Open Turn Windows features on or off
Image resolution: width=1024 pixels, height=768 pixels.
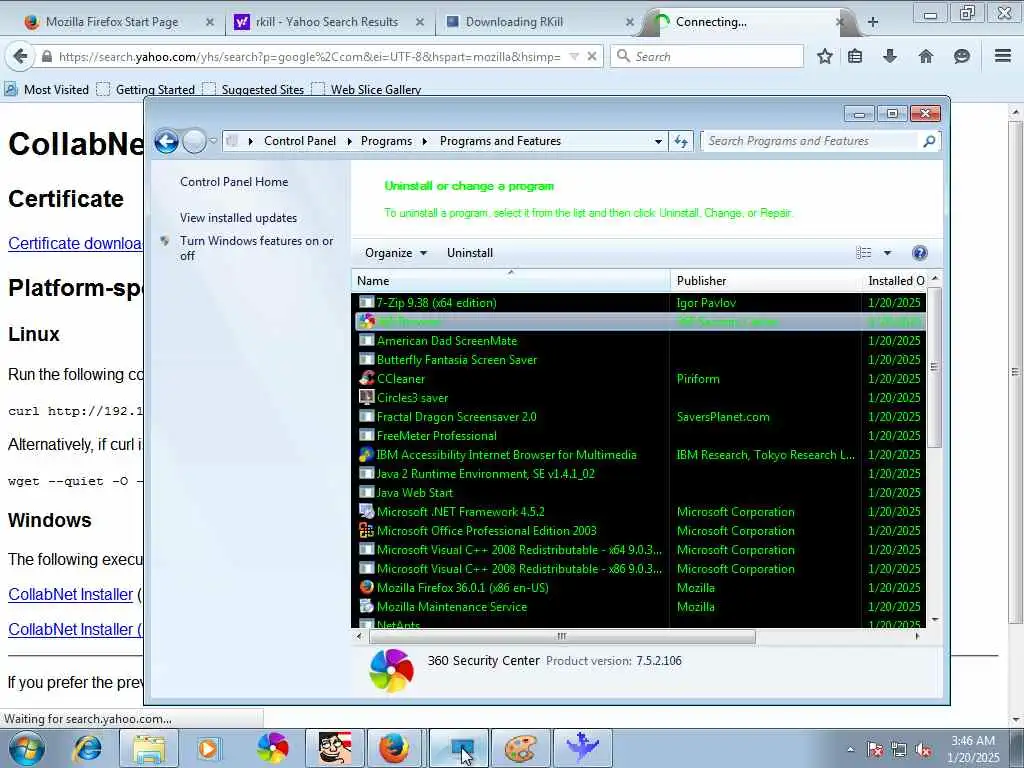[256, 248]
